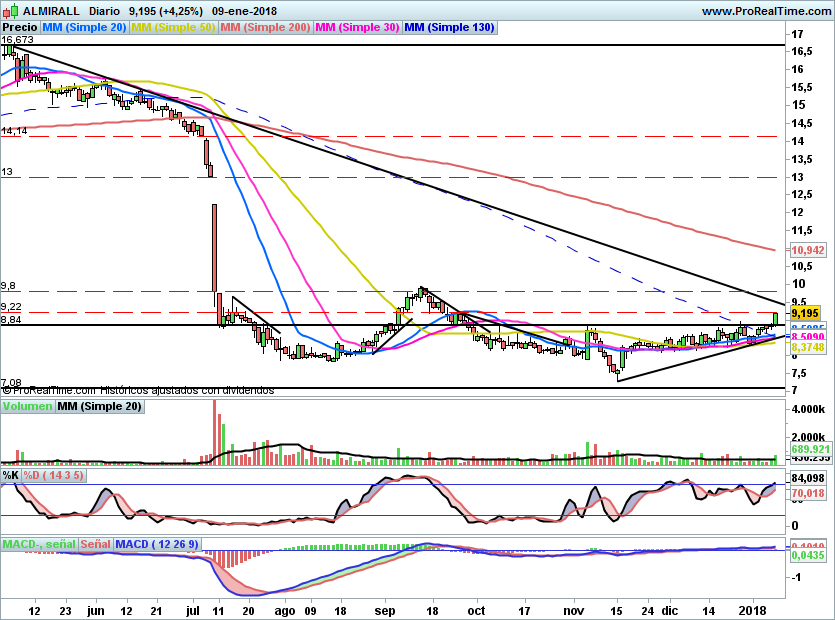Open the MACD (12 26 9) label
This screenshot has width=835, height=620.
click(x=156, y=544)
